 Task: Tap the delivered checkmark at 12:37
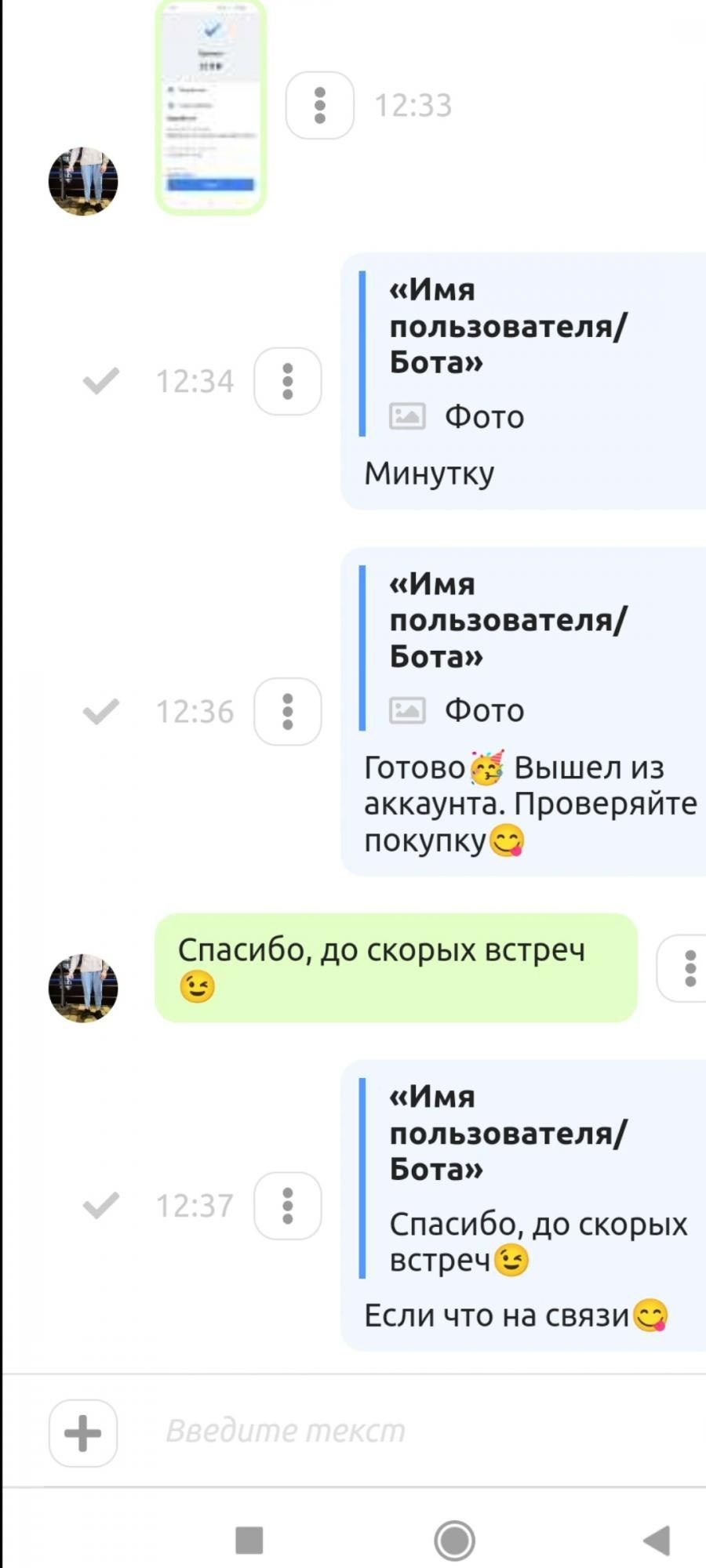[x=101, y=1206]
